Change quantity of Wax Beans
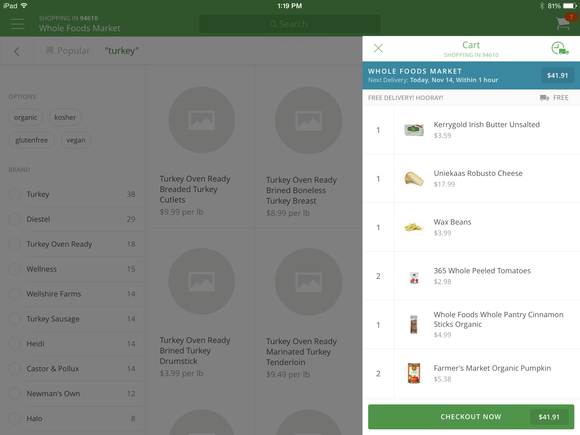Image resolution: width=580 pixels, height=435 pixels. (x=378, y=227)
